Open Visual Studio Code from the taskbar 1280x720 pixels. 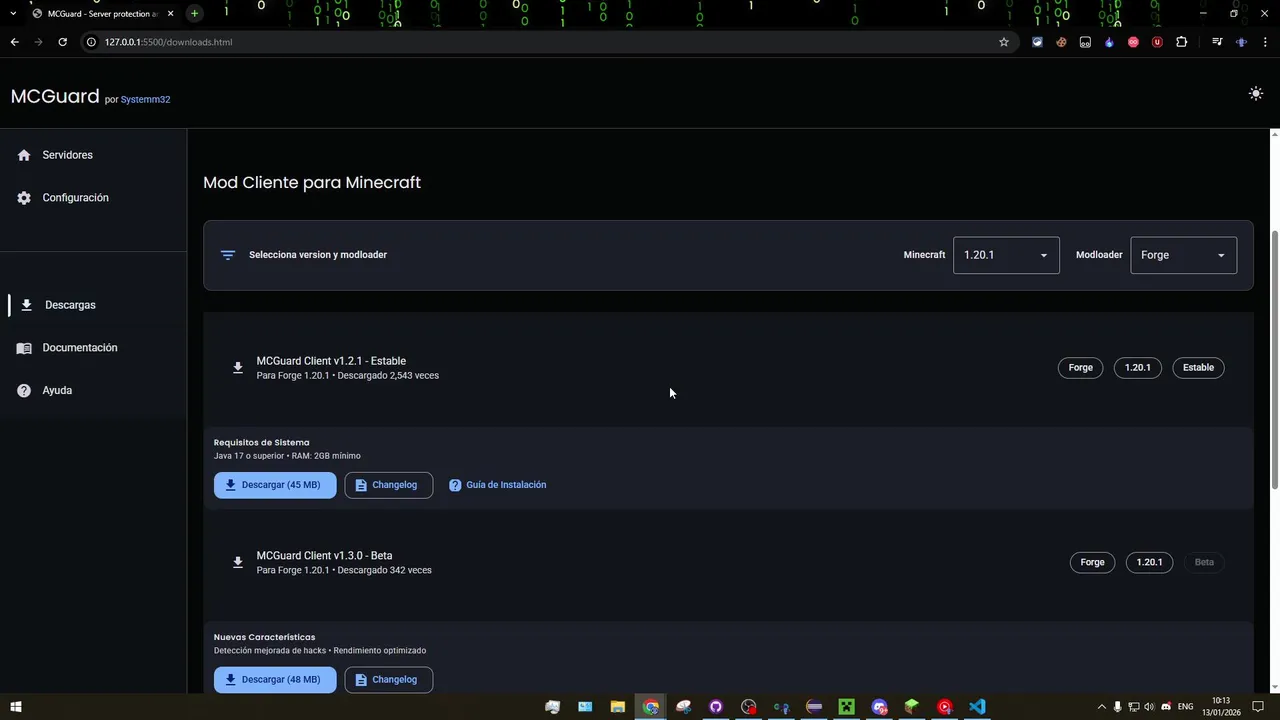(x=977, y=707)
